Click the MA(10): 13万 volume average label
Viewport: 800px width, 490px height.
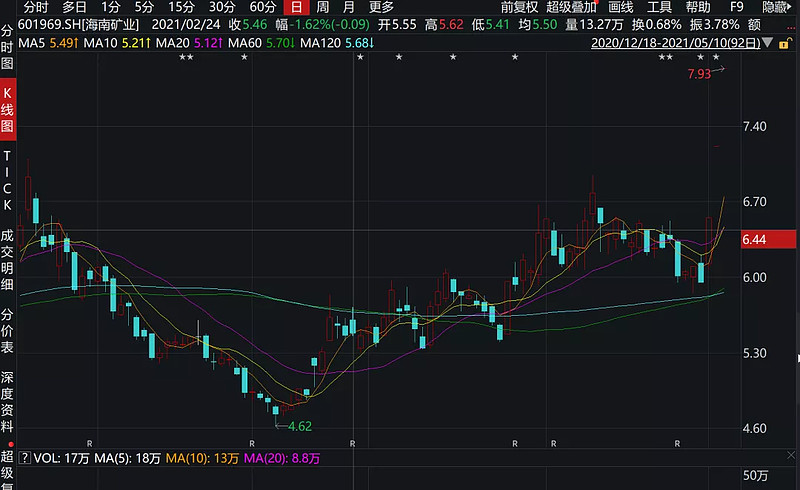coord(202,458)
